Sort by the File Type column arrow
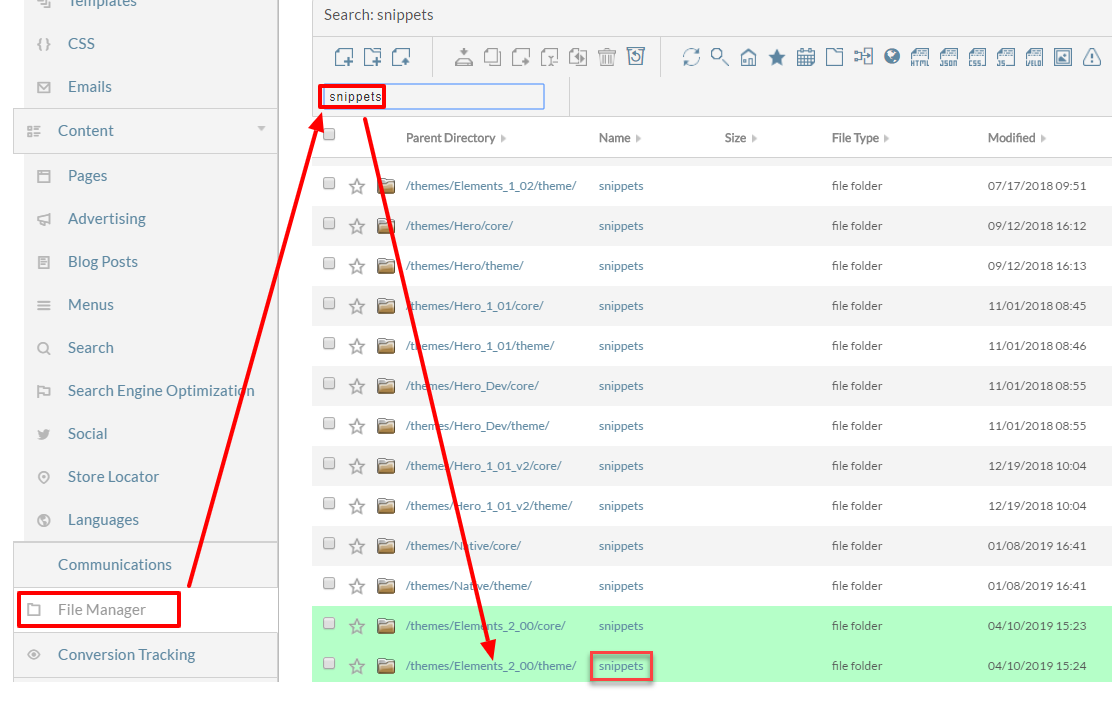1112x707 pixels. click(x=886, y=138)
